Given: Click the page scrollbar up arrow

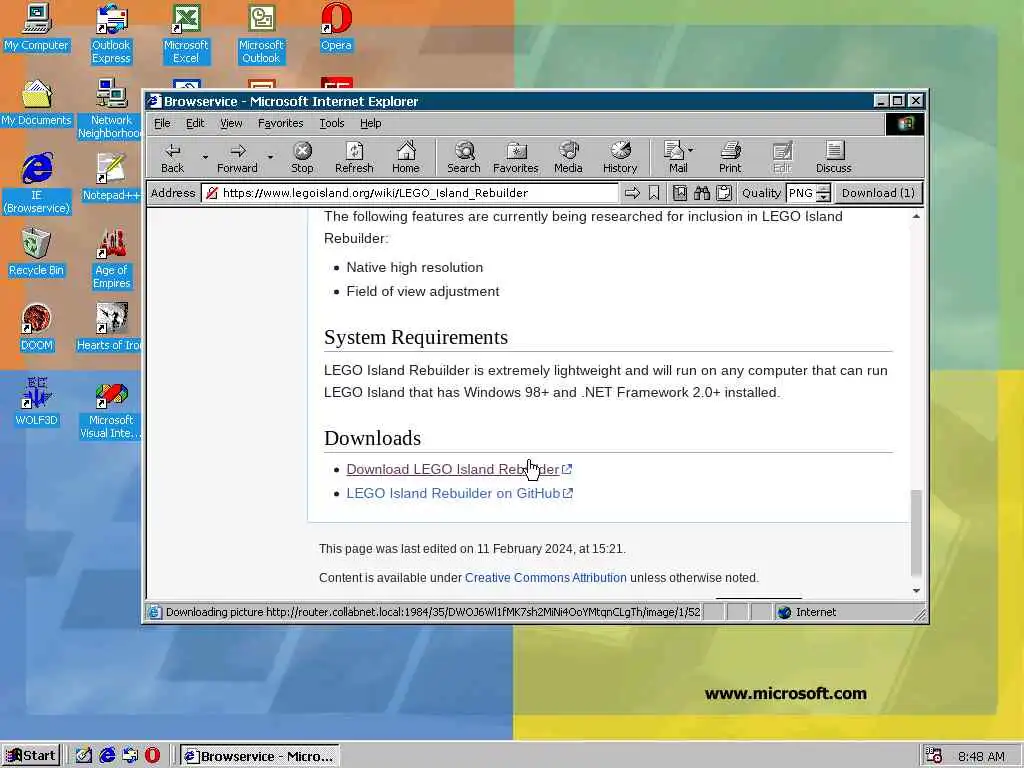Looking at the screenshot, I should [916, 216].
